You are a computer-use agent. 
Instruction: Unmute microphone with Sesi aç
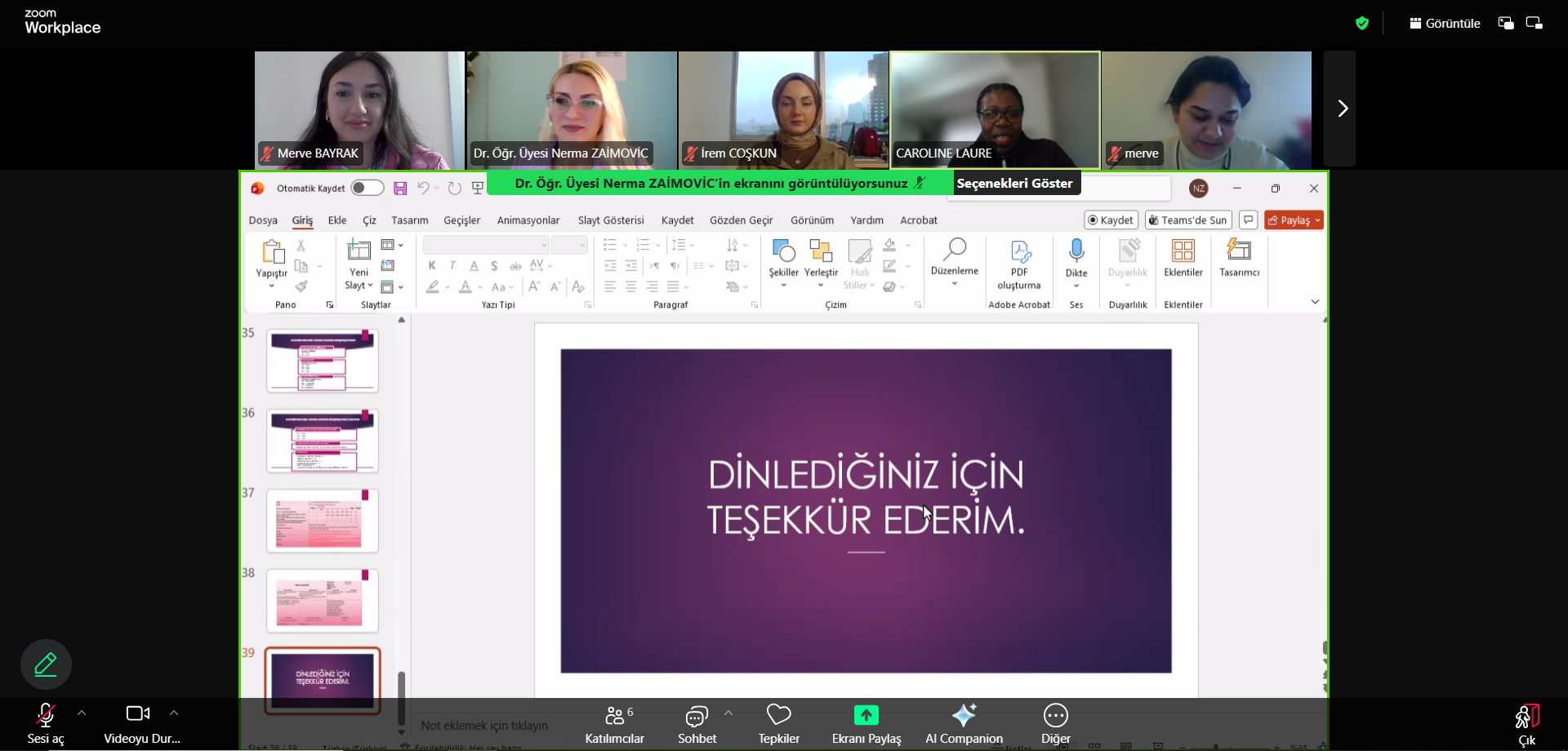click(46, 723)
